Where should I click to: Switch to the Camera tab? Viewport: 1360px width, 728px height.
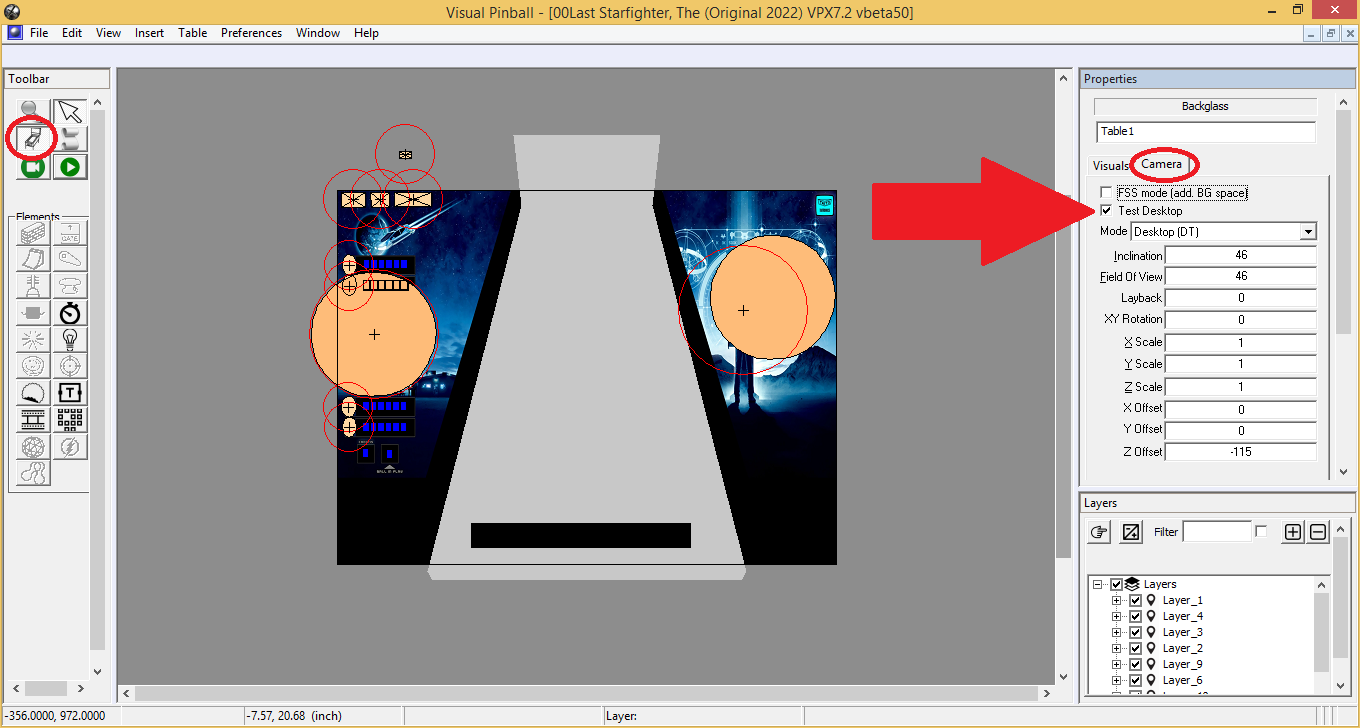(x=1162, y=164)
